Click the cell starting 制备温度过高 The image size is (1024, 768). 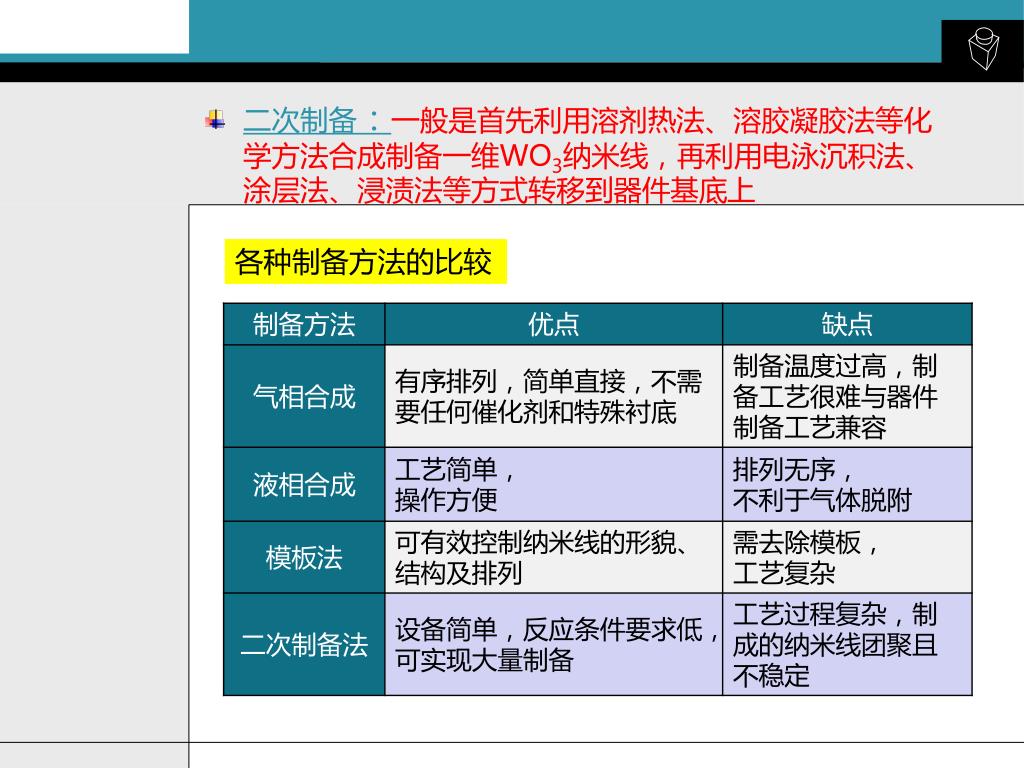(x=847, y=396)
